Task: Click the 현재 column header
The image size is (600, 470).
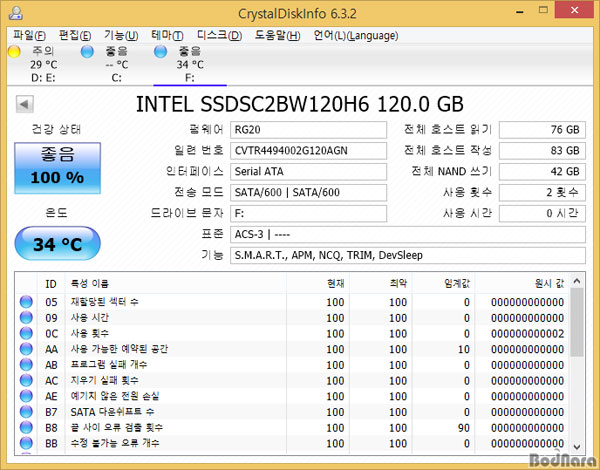Action: coord(318,284)
